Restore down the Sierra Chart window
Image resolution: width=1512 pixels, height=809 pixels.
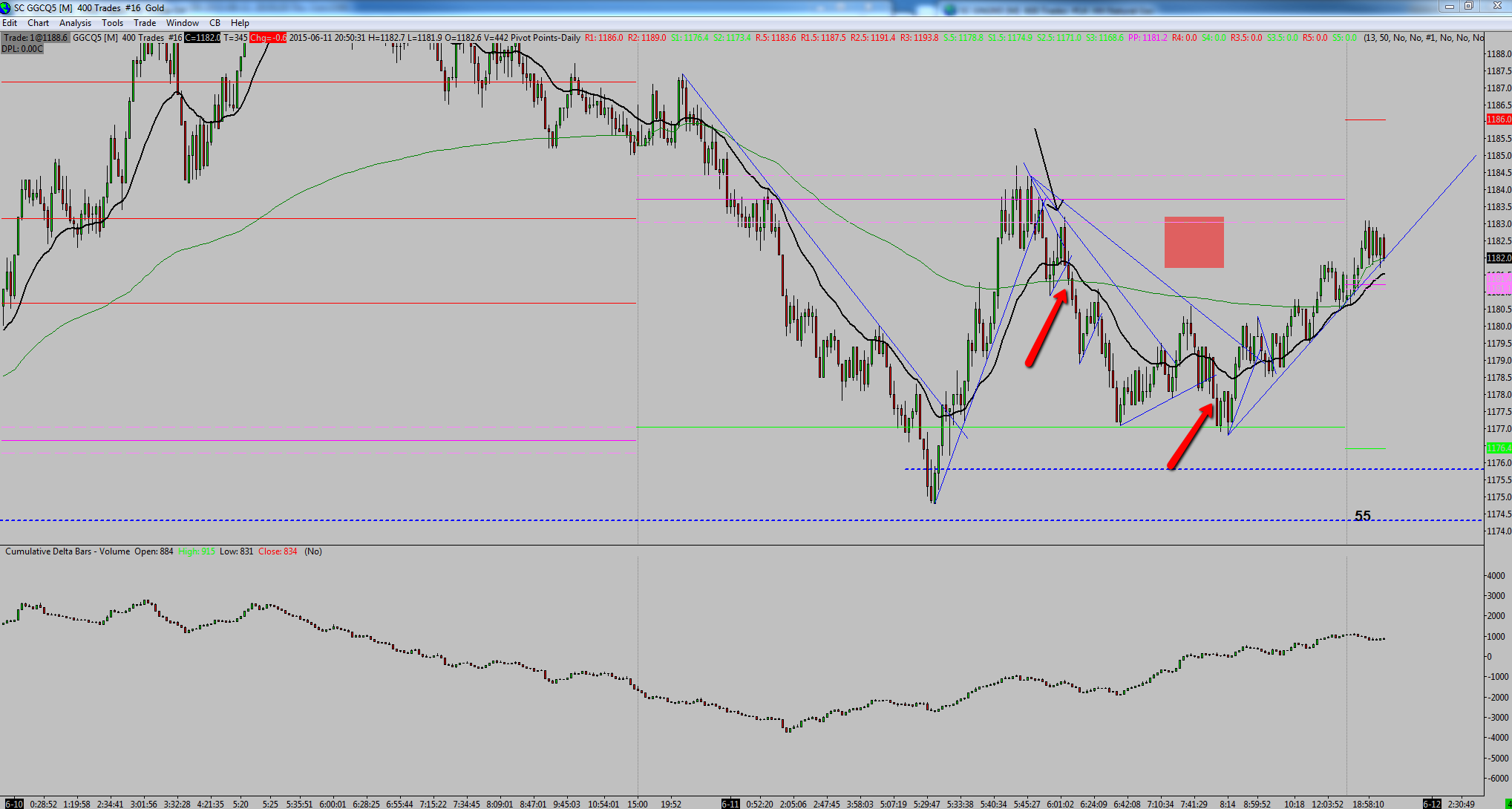(1468, 7)
